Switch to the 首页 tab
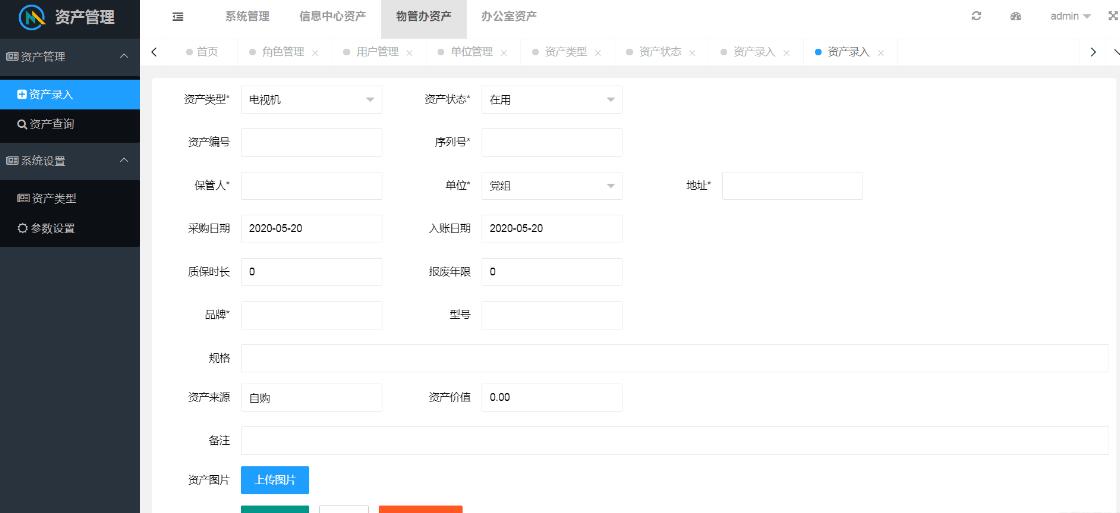 pyautogui.click(x=206, y=52)
